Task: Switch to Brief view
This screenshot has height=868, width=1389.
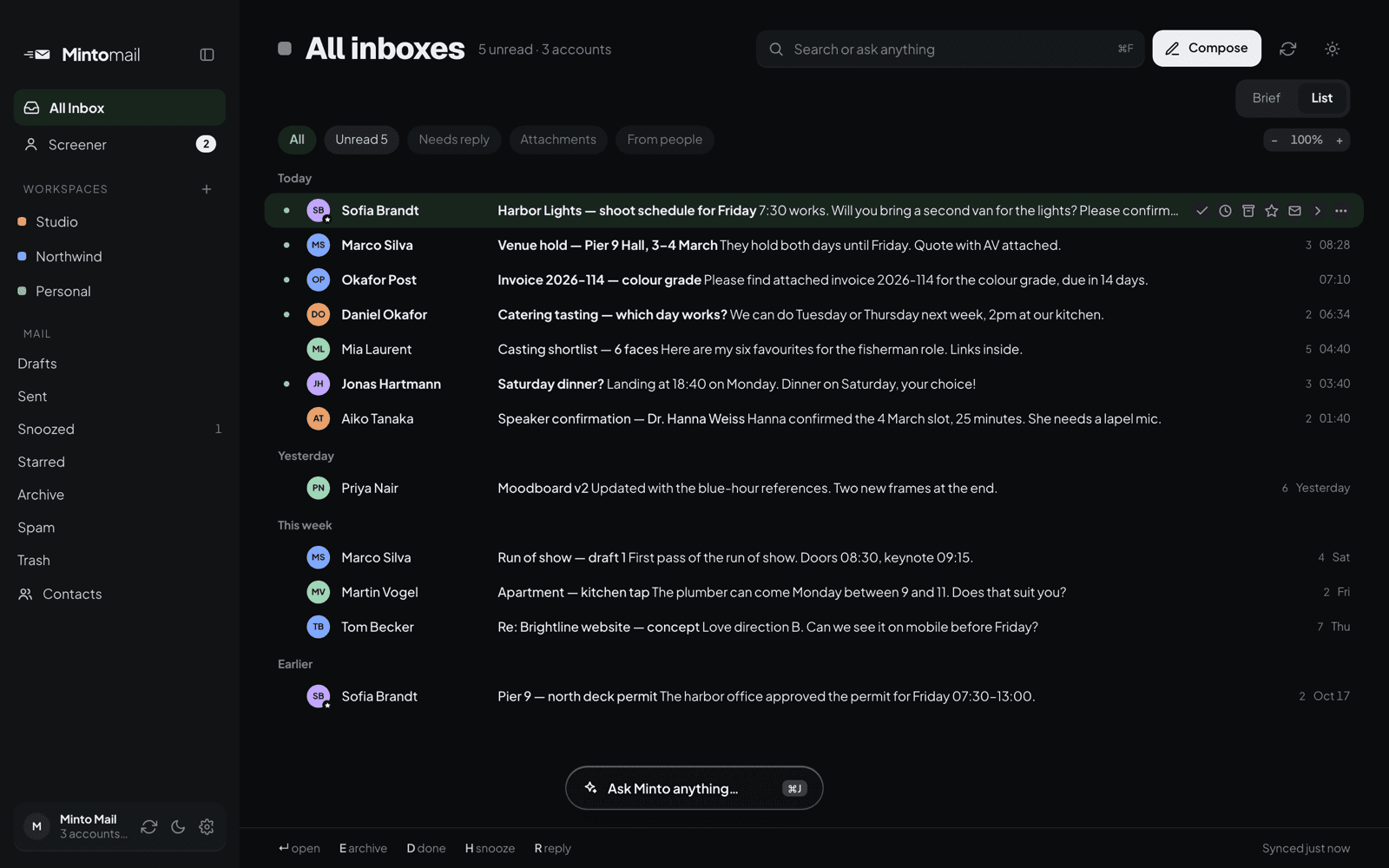Action: click(1266, 98)
